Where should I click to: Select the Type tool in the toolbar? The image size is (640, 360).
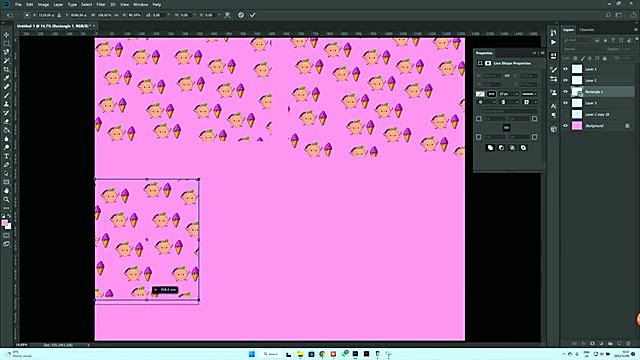(7, 156)
